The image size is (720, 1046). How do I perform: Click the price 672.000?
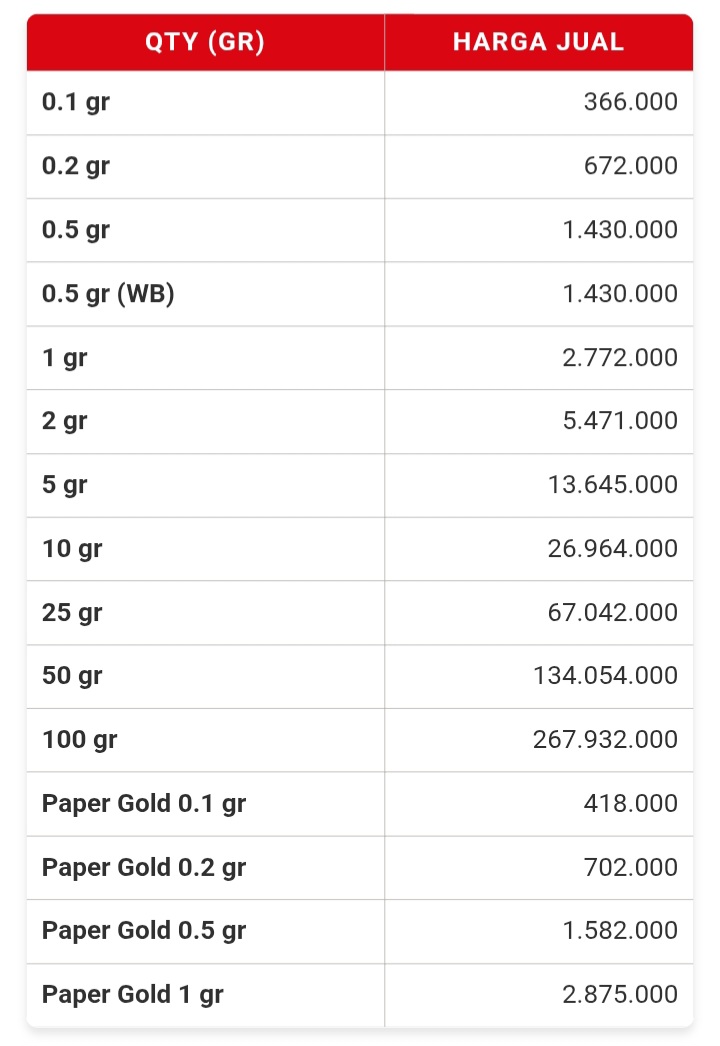[630, 166]
